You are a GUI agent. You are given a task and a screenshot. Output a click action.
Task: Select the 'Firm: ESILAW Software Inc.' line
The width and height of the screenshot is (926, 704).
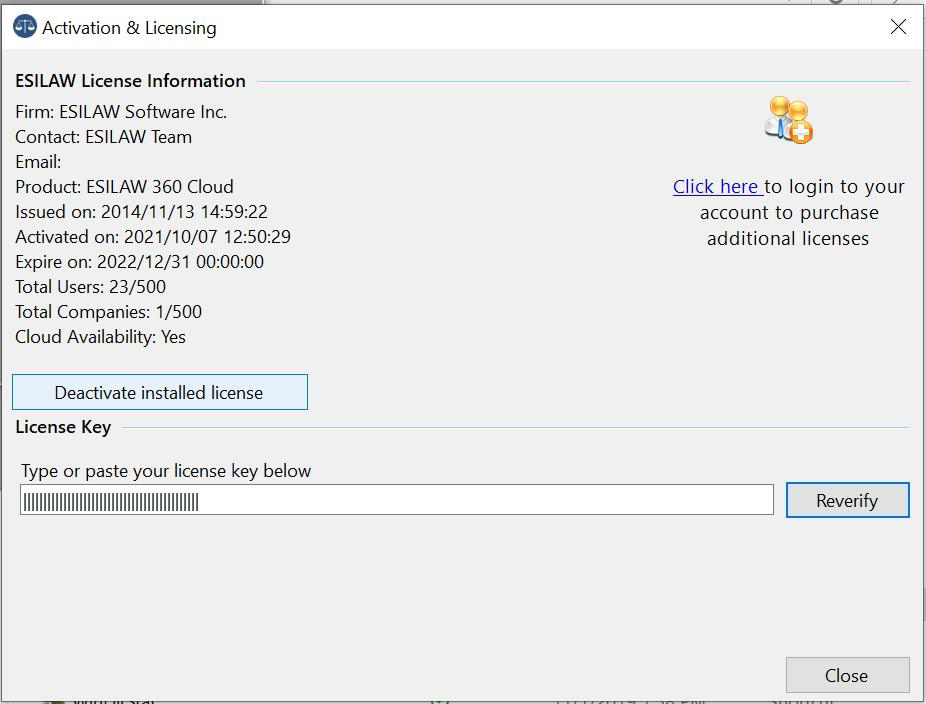click(x=121, y=112)
